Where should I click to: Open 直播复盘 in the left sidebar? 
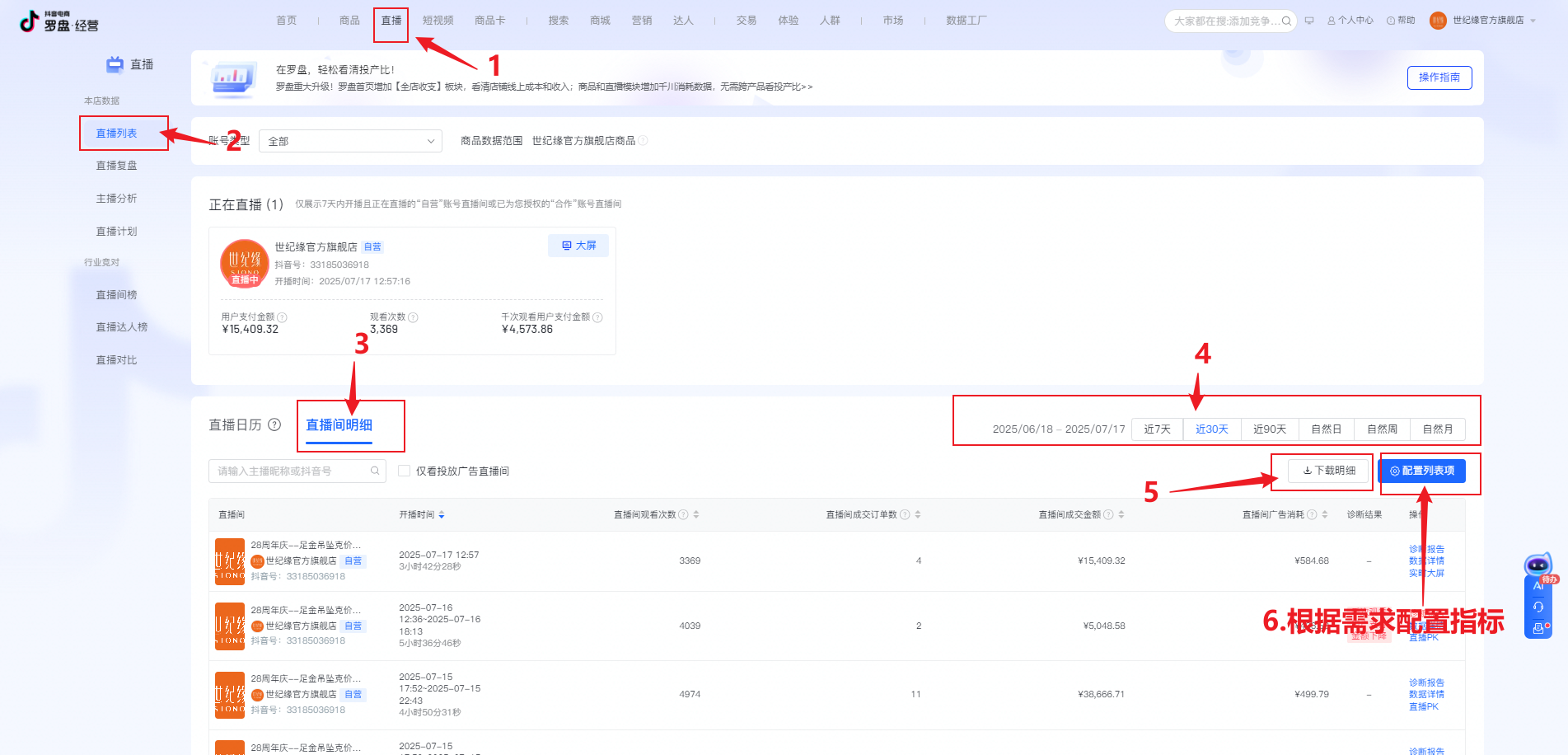[x=116, y=166]
